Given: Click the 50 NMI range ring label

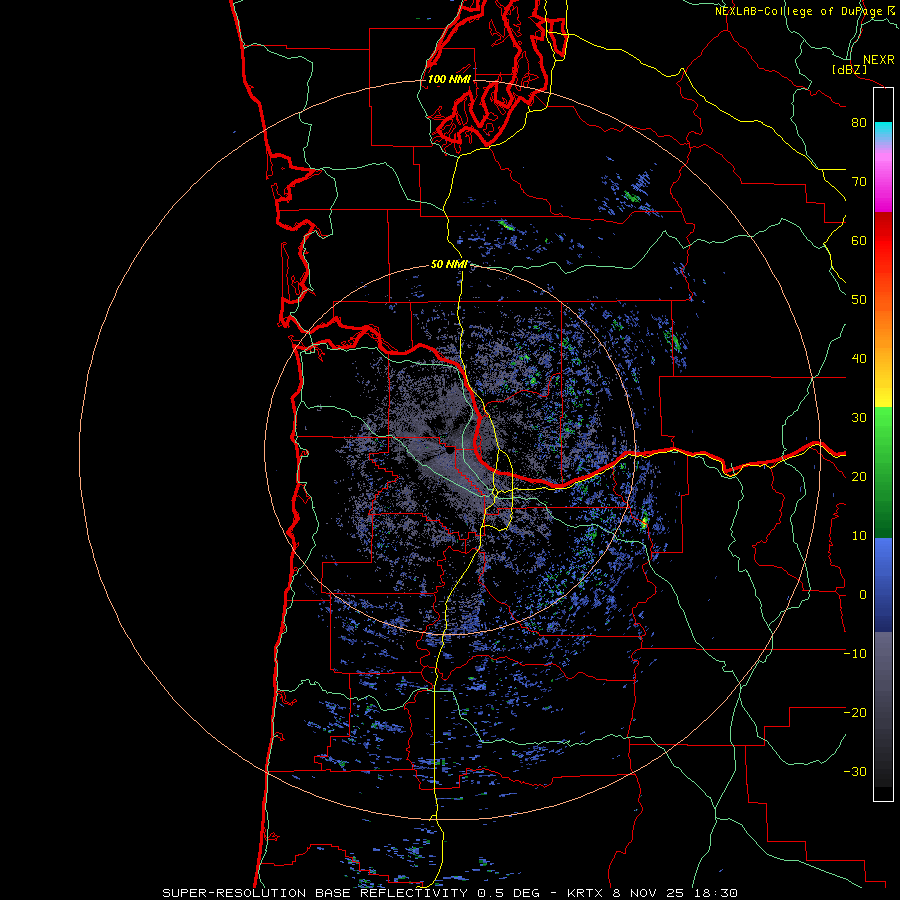Looking at the screenshot, I should pos(449,265).
